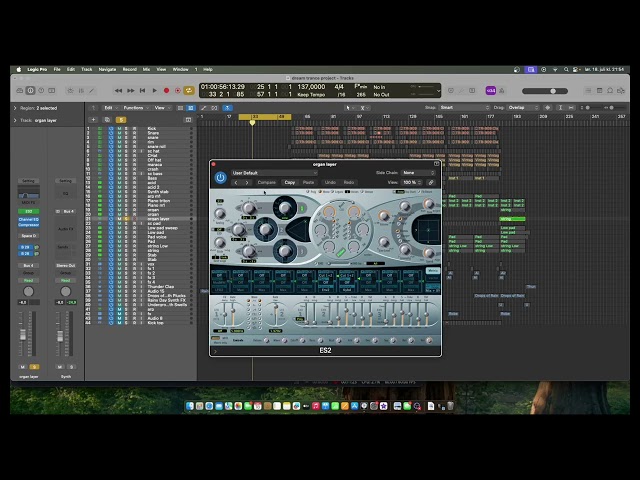Click Redo in the ES2 plugin header

pos(349,182)
